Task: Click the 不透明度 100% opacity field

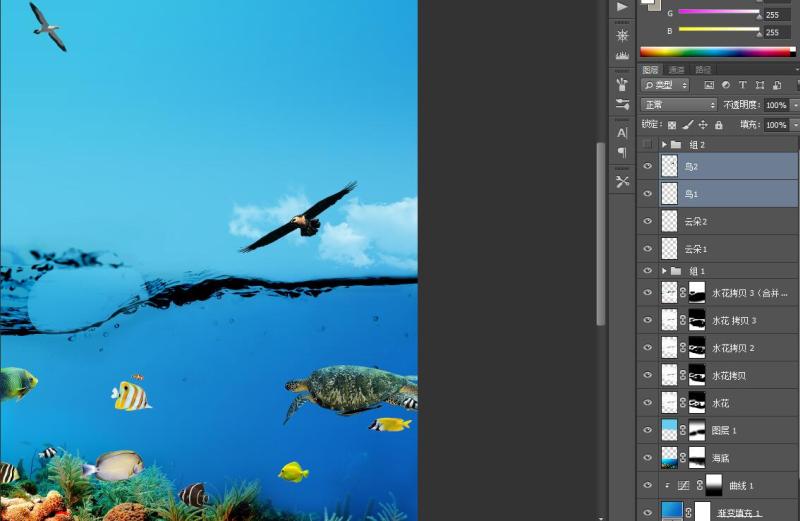Action: tap(776, 105)
